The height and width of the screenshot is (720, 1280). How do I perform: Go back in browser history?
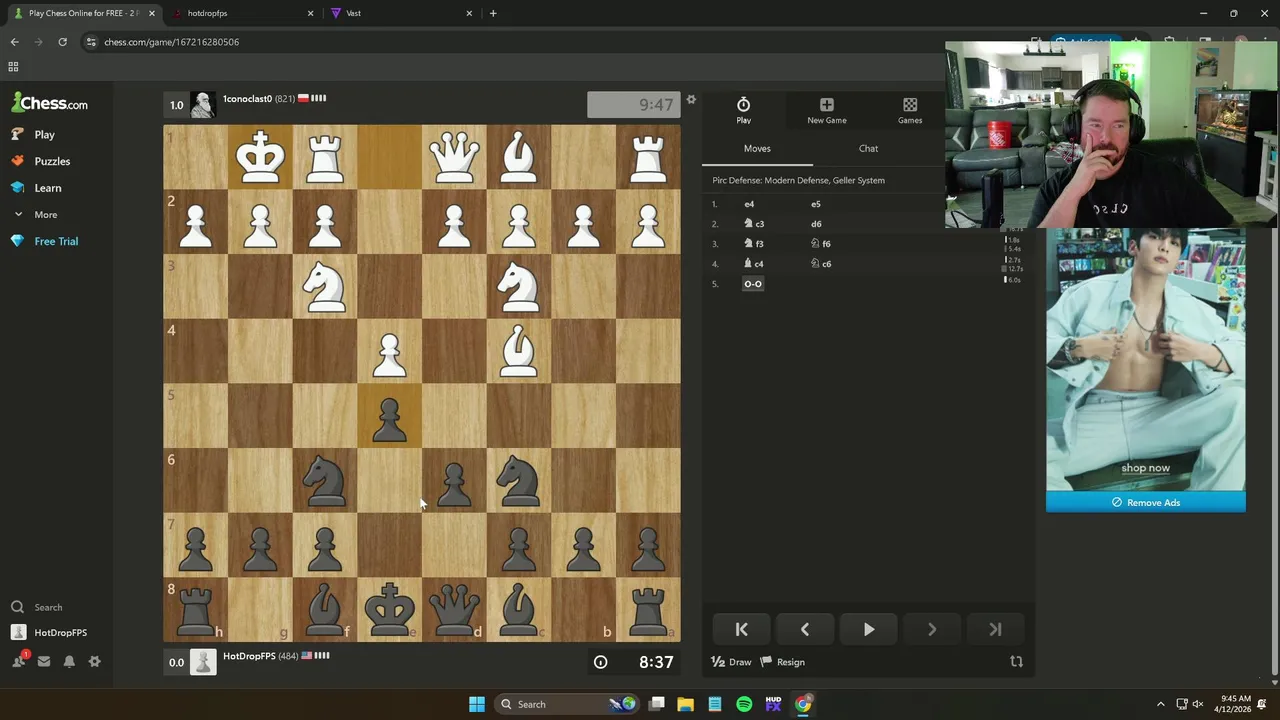(14, 42)
